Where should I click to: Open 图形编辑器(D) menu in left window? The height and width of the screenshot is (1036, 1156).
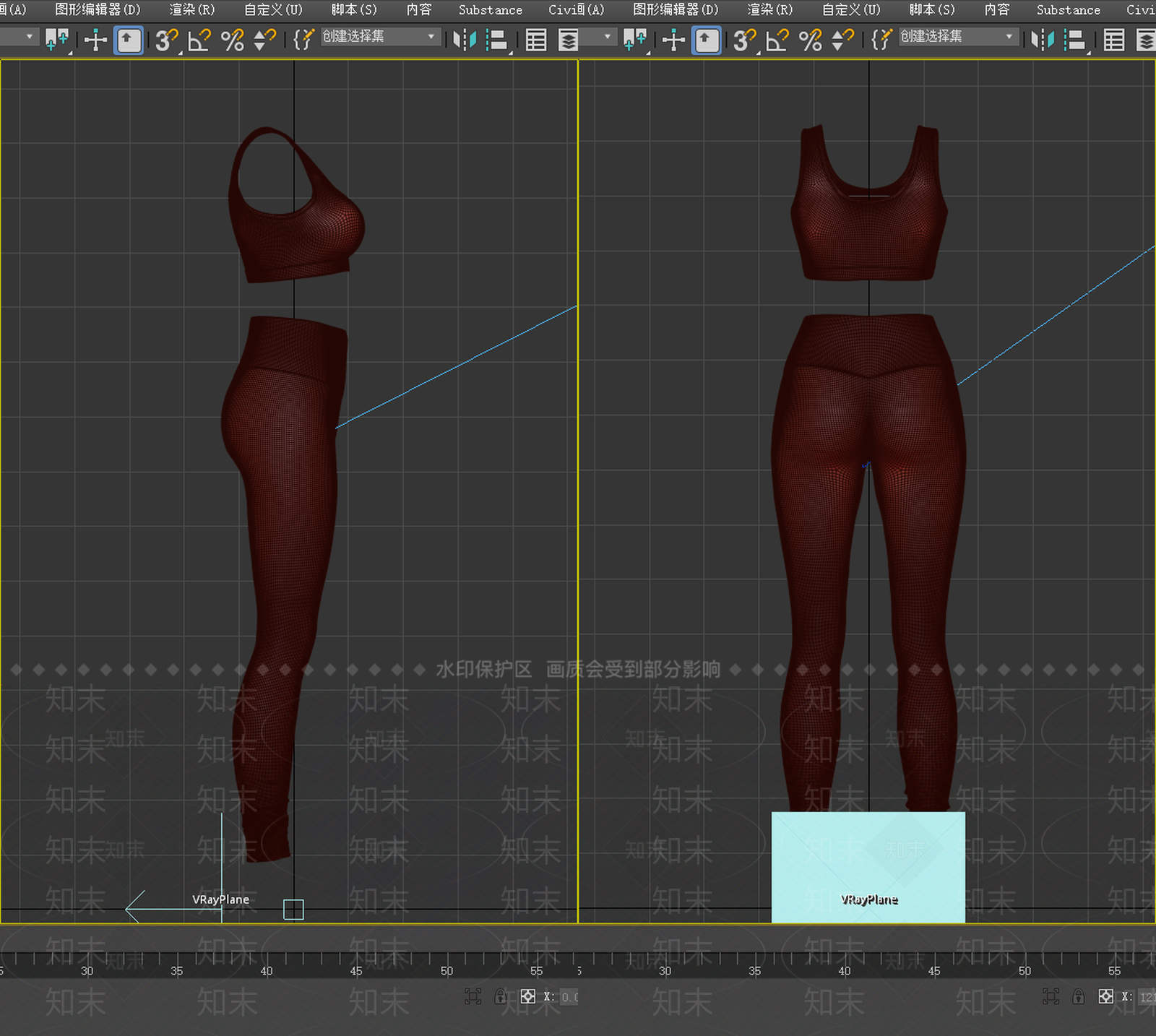(98, 9)
